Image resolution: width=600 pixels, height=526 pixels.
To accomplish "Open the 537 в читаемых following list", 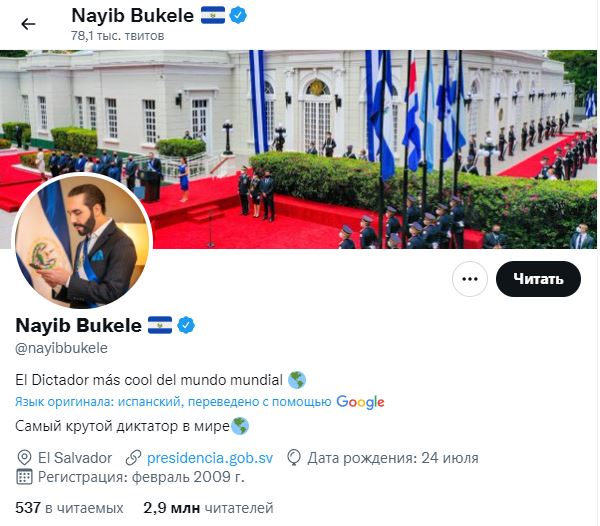I will [x=69, y=508].
